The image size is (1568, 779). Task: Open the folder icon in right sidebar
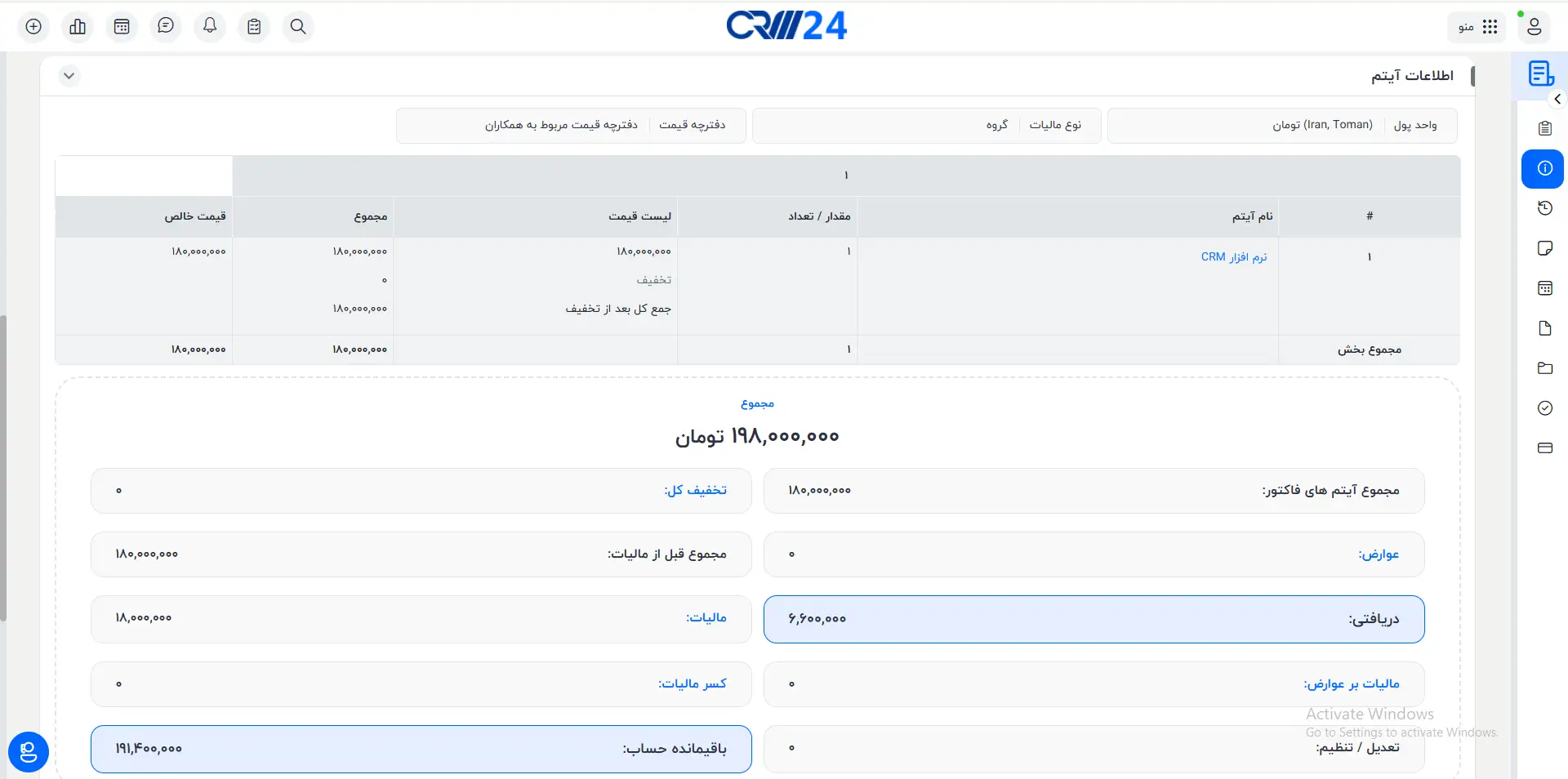coord(1544,368)
